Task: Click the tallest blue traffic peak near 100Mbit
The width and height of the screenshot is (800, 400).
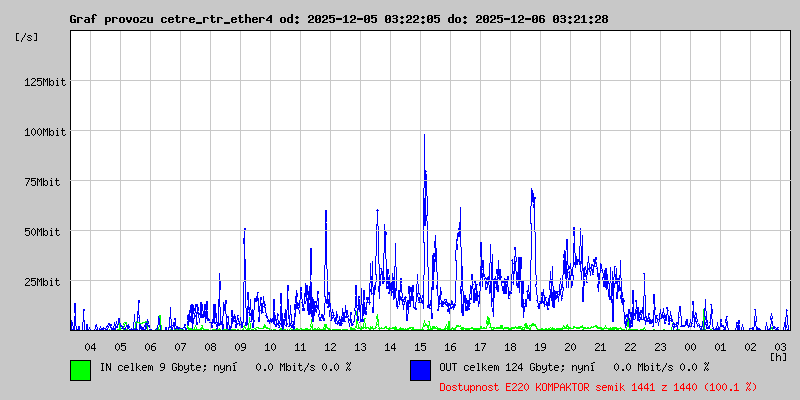Action: tap(424, 137)
